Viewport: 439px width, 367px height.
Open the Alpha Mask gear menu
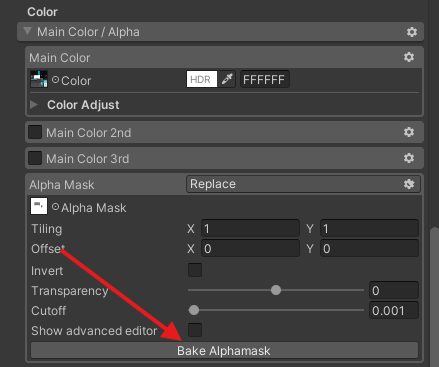coord(409,184)
